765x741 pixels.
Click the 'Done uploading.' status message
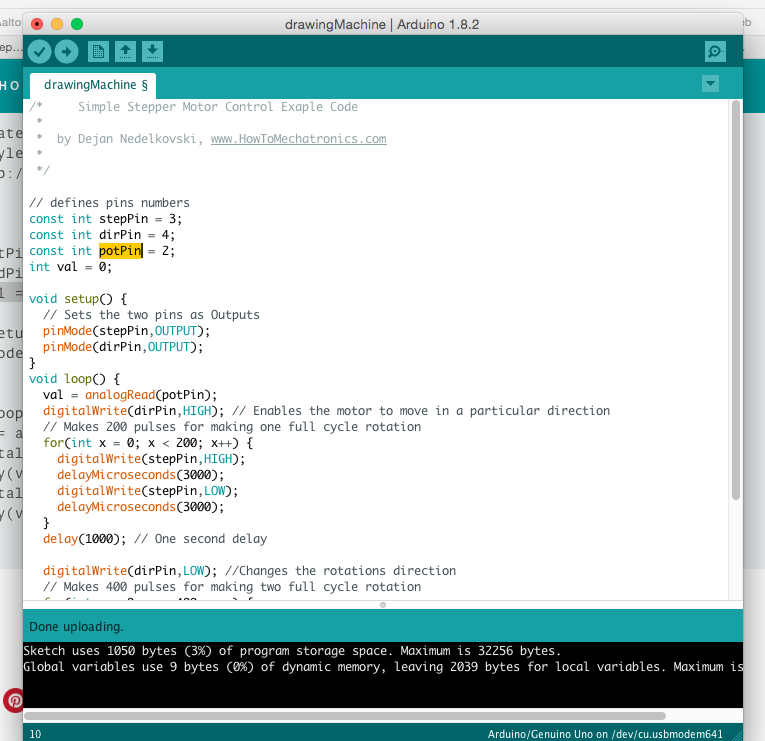click(x=76, y=627)
